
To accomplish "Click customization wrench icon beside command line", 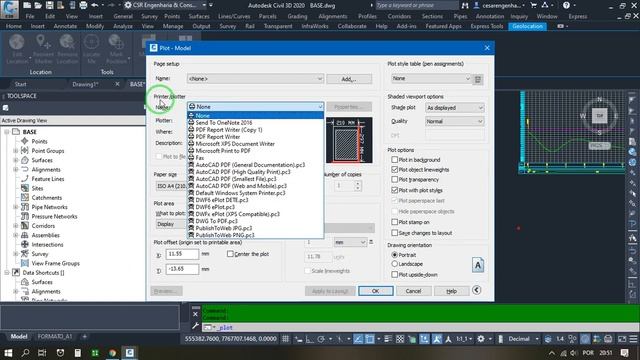I will click(195, 326).
